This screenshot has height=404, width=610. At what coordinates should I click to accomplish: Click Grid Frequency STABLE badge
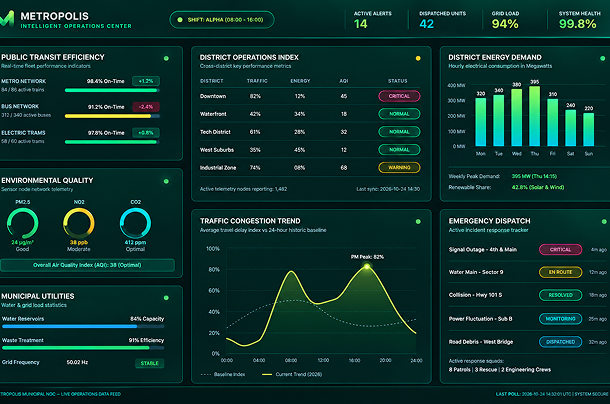pyautogui.click(x=149, y=363)
